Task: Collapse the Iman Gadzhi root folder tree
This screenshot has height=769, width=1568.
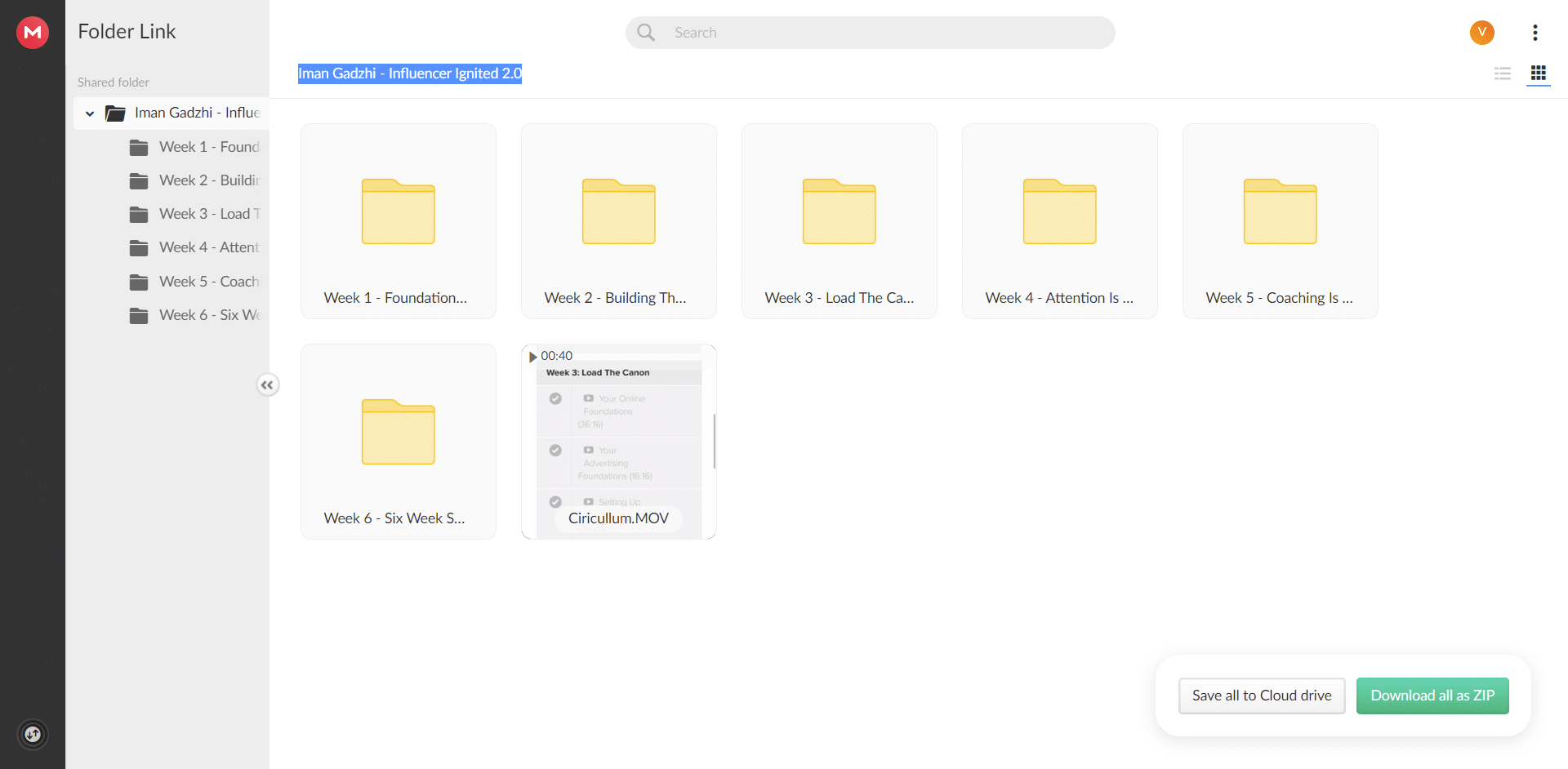Action: click(x=90, y=113)
